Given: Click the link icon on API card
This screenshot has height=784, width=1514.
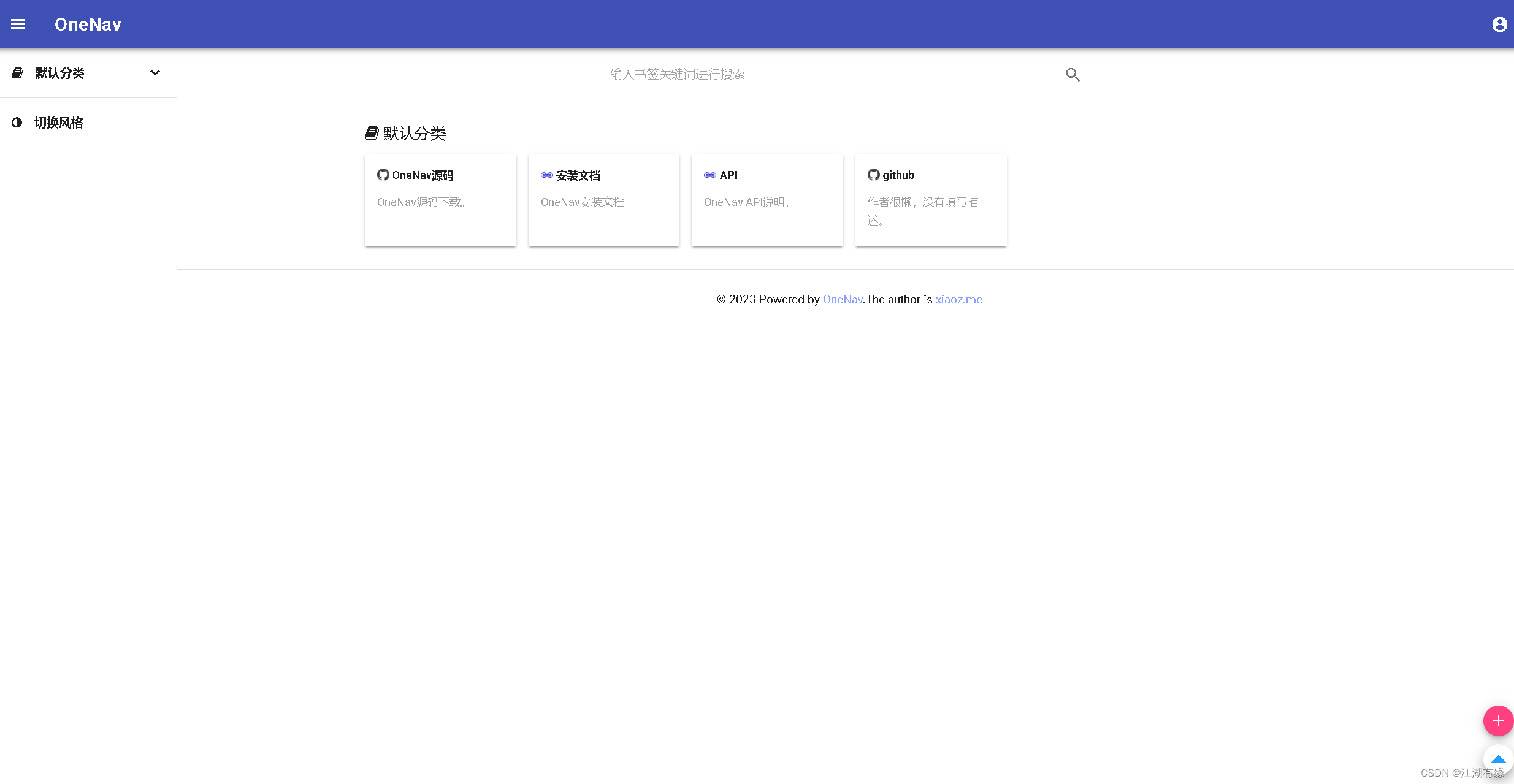Looking at the screenshot, I should (710, 175).
